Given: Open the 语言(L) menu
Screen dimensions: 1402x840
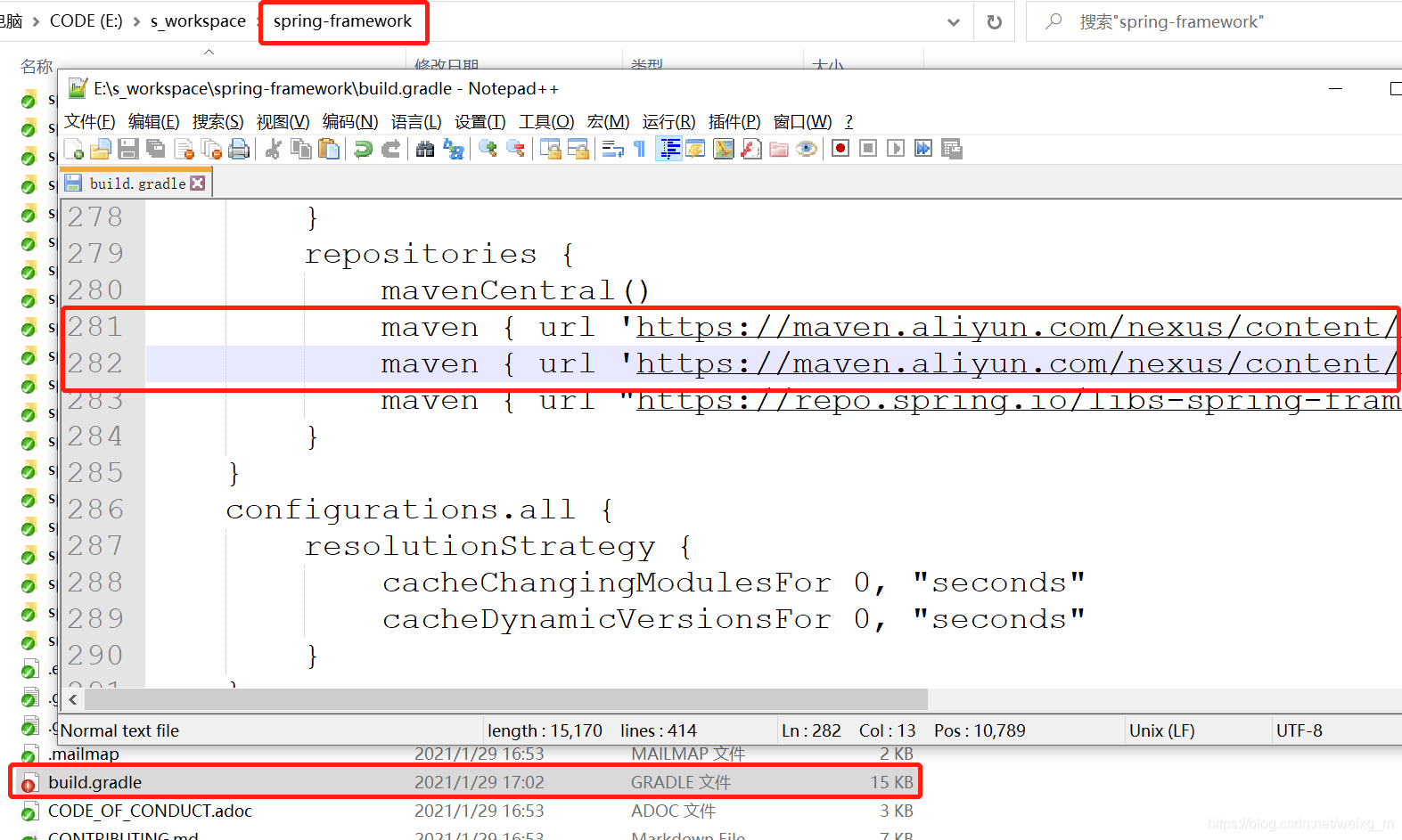Looking at the screenshot, I should pyautogui.click(x=416, y=121).
